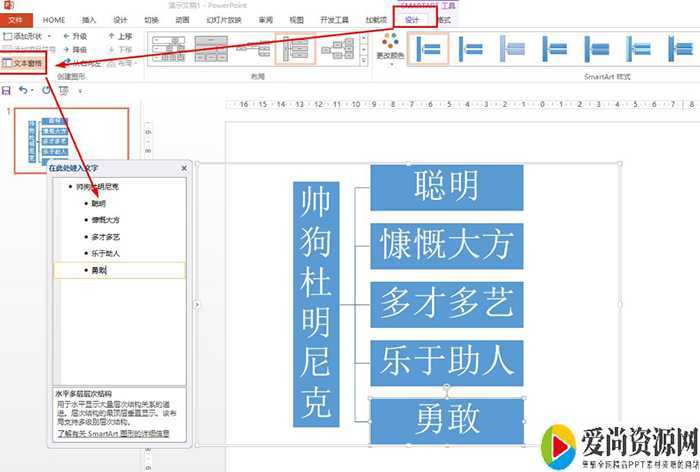Click the Save icon in quick access toolbar
700x472 pixels.
coord(7,90)
